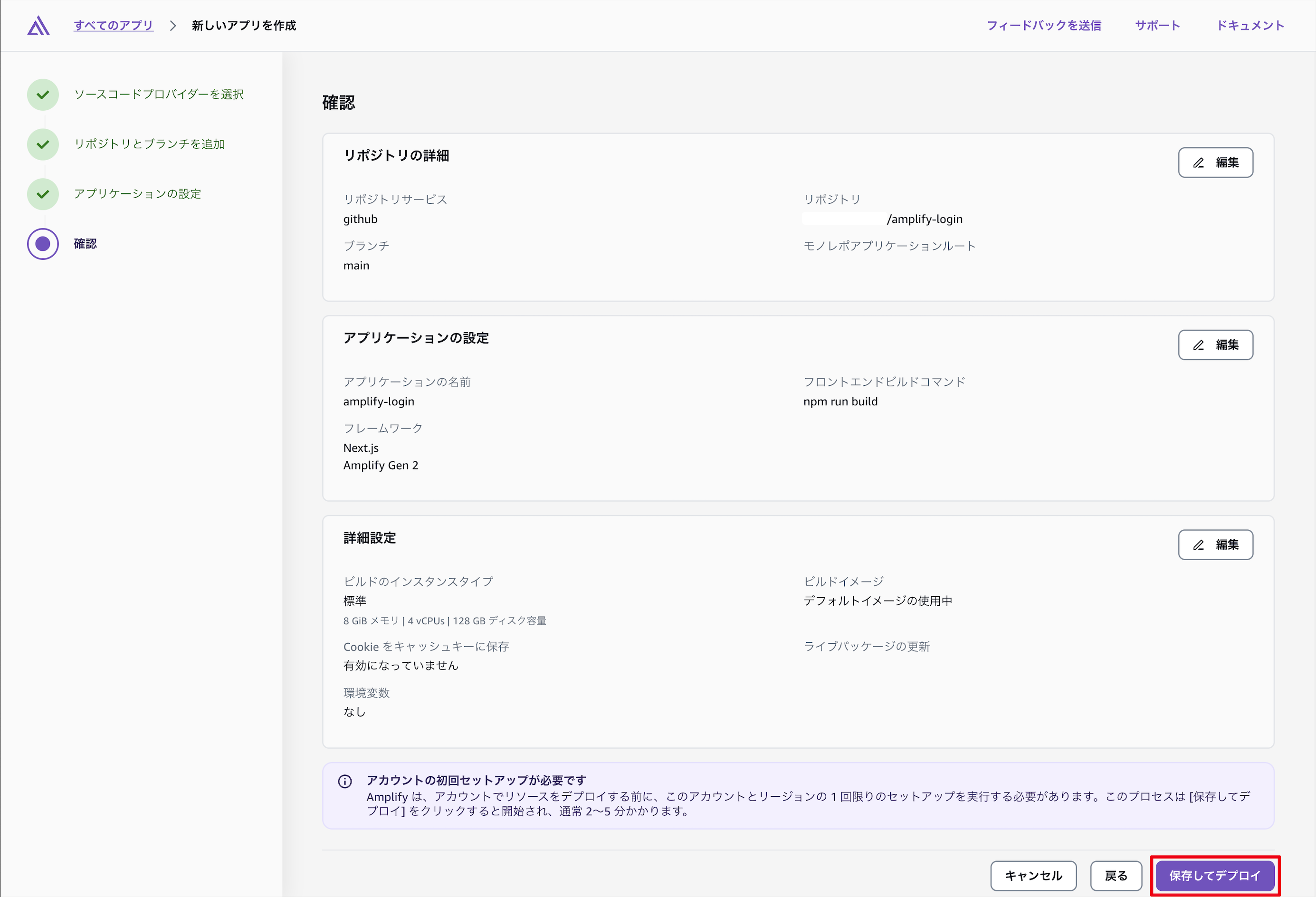Open フィードバックを送信 link

pos(1044,26)
